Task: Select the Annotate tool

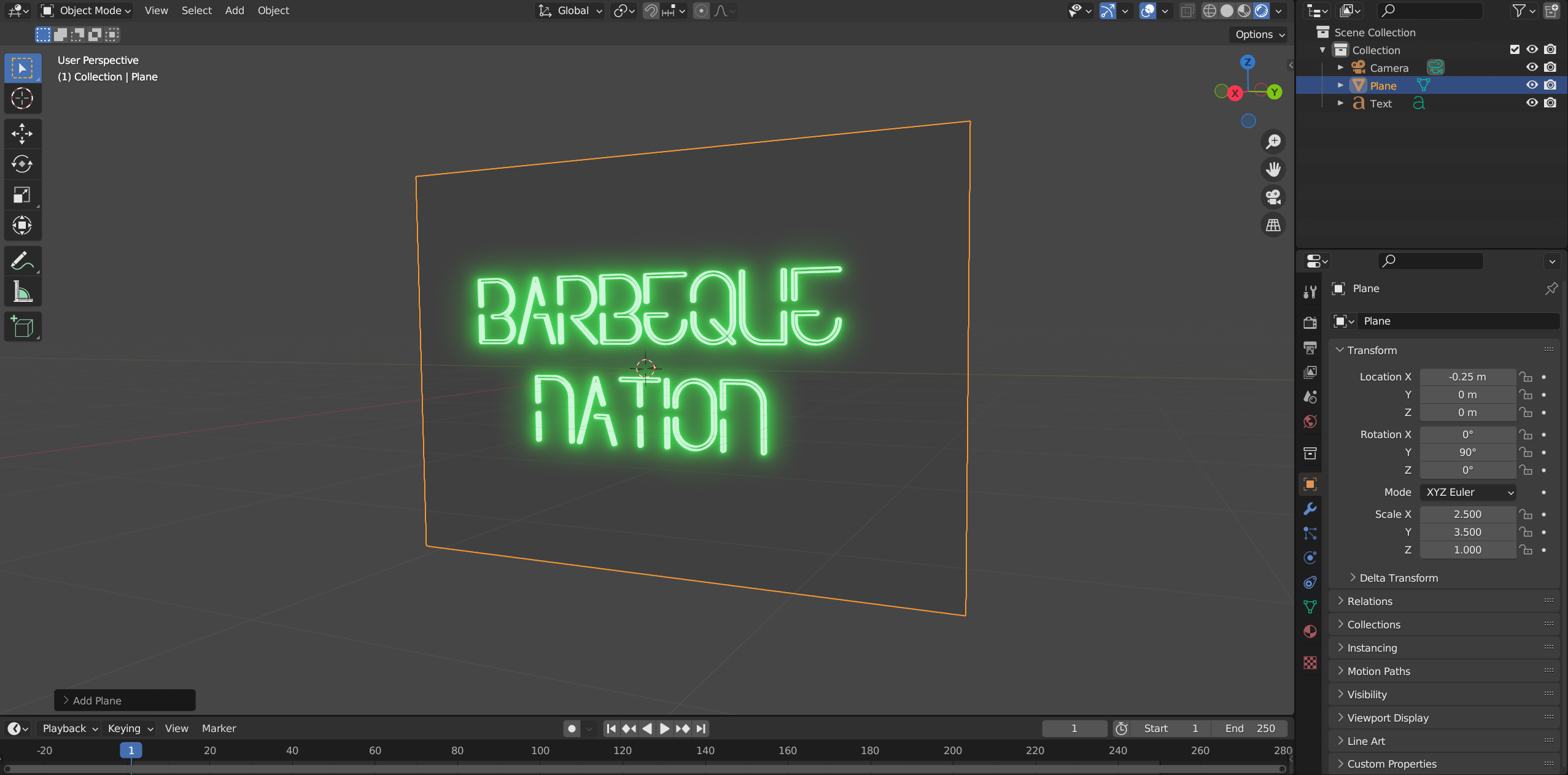Action: point(22,261)
